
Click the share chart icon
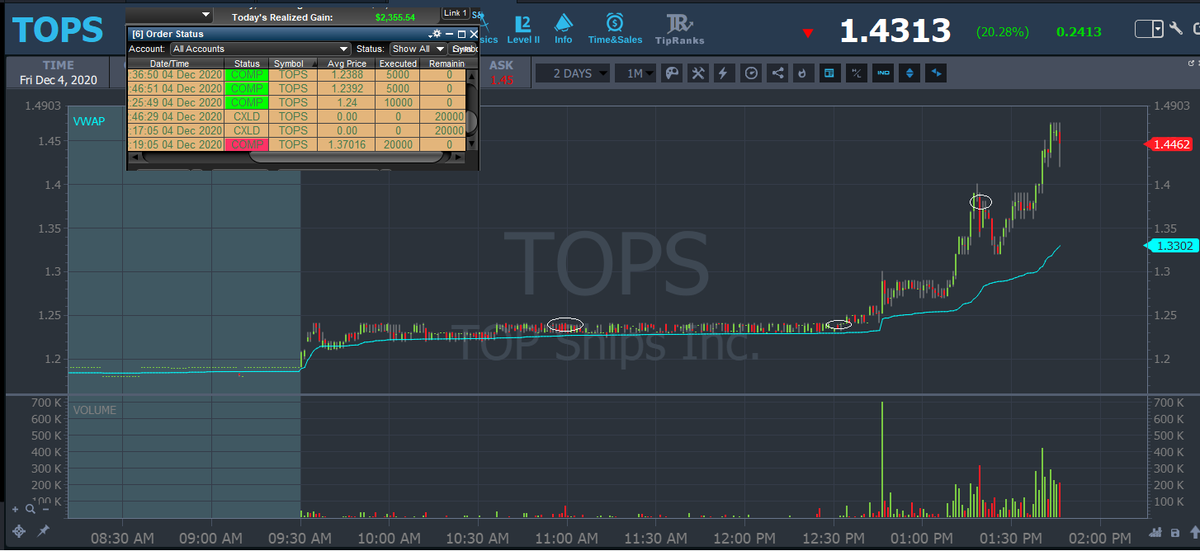[x=778, y=73]
